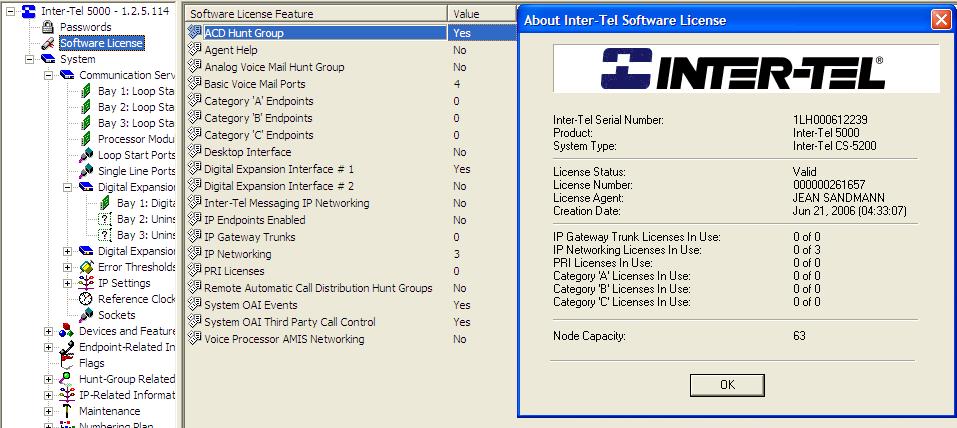
Task: Expand the Hunt-Group Related node
Action: 48,379
